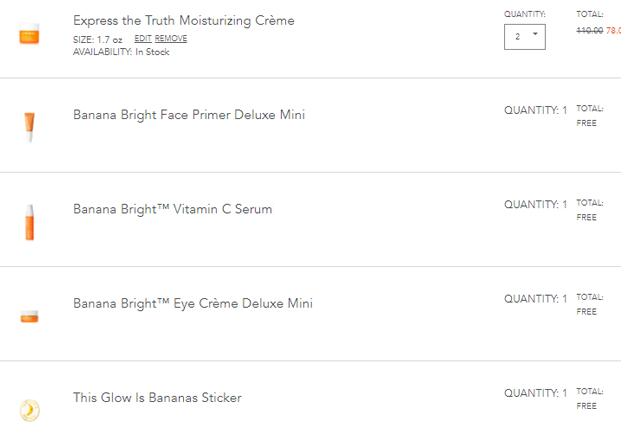Open Banana Bright Face Primer Deluxe Mini title
Viewport: 625px width, 433px height.
[189, 115]
